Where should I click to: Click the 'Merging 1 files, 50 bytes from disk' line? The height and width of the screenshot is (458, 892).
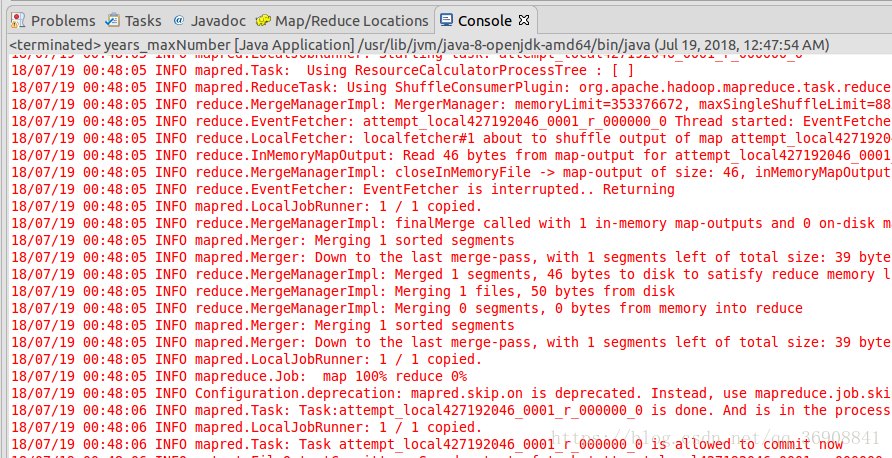point(342,292)
